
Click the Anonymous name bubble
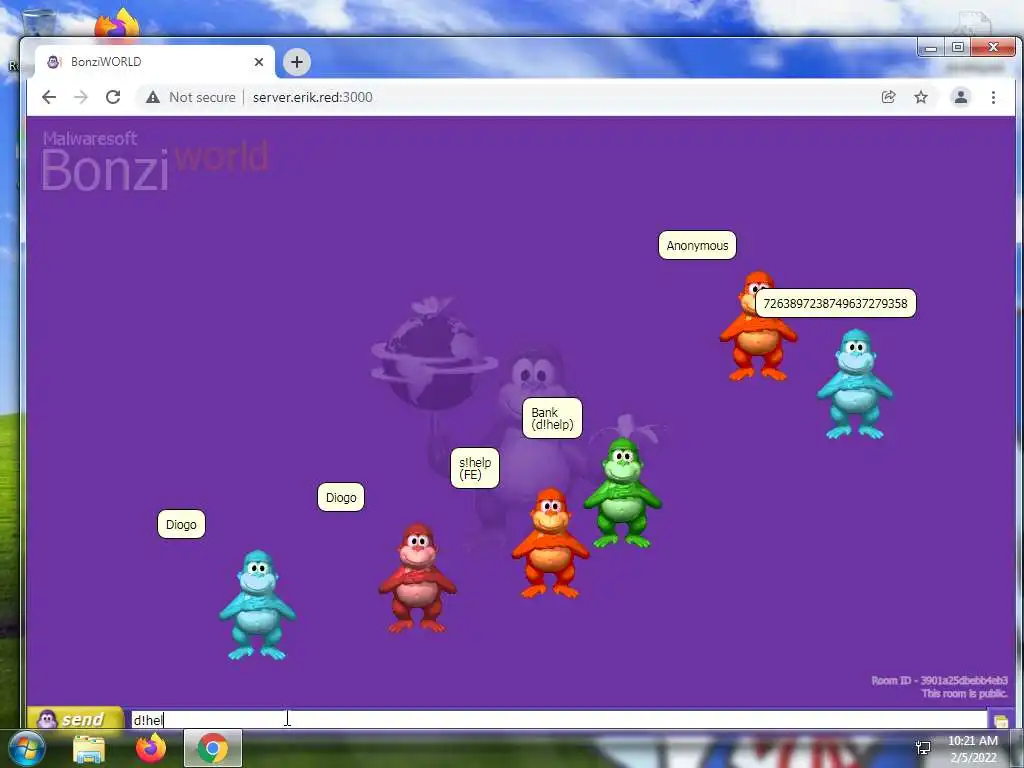[697, 246]
